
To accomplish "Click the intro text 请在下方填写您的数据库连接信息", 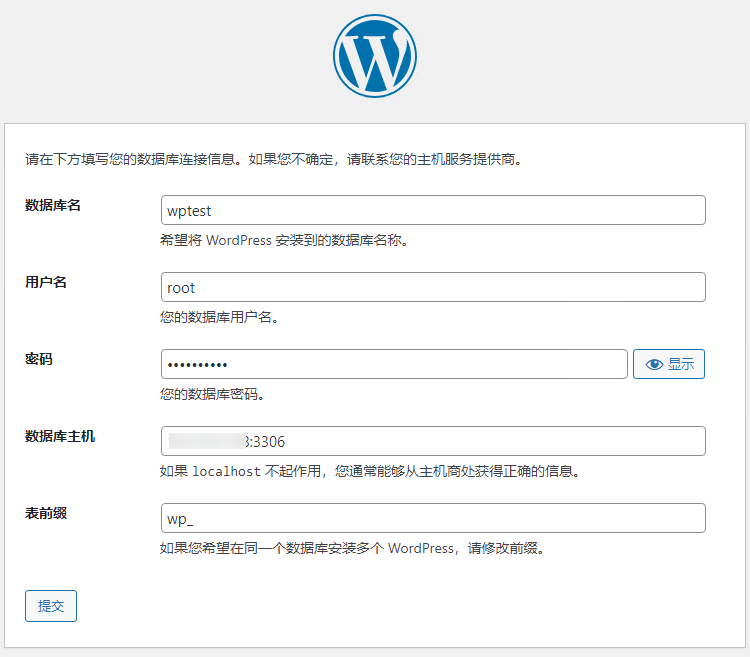I will pyautogui.click(x=133, y=159).
